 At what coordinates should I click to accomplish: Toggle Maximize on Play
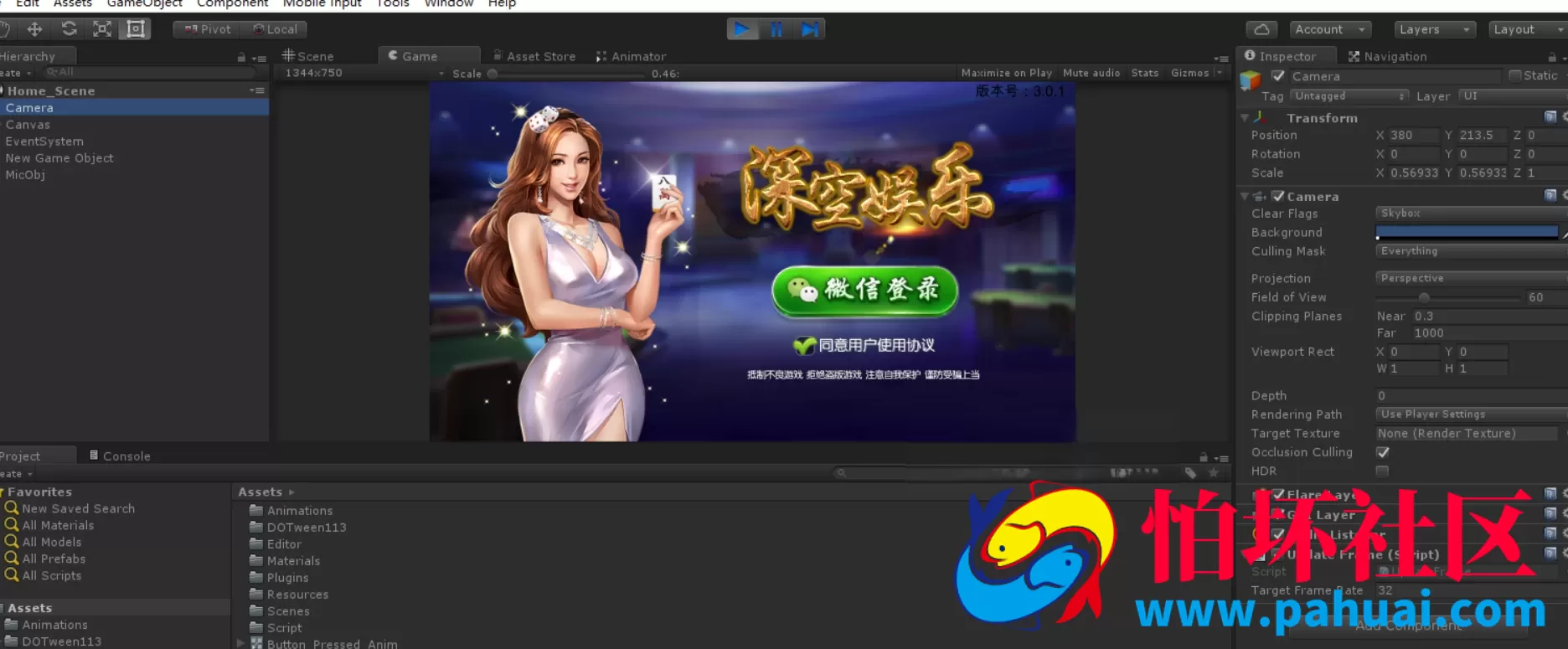1006,73
